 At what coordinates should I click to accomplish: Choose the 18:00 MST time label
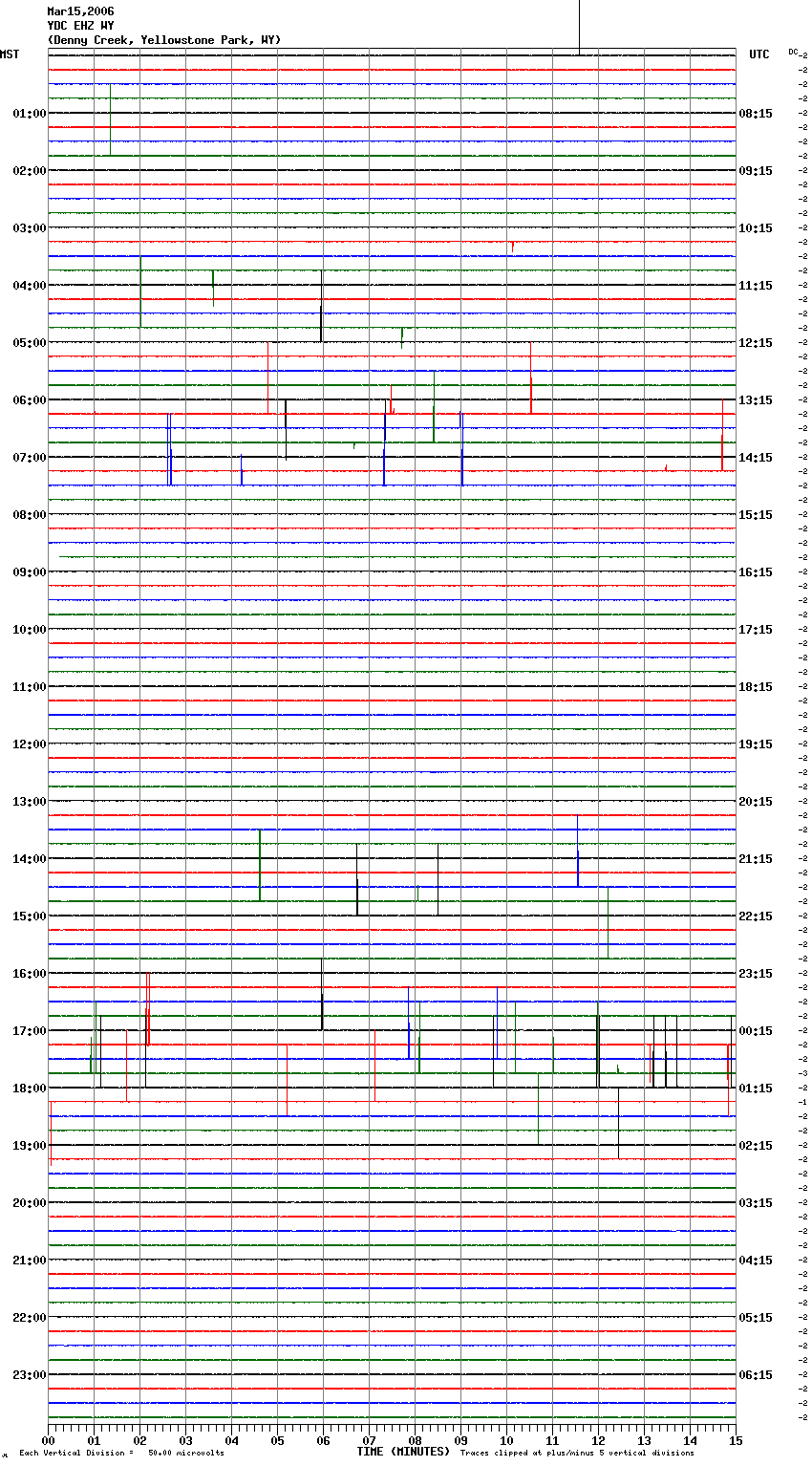(x=30, y=1089)
